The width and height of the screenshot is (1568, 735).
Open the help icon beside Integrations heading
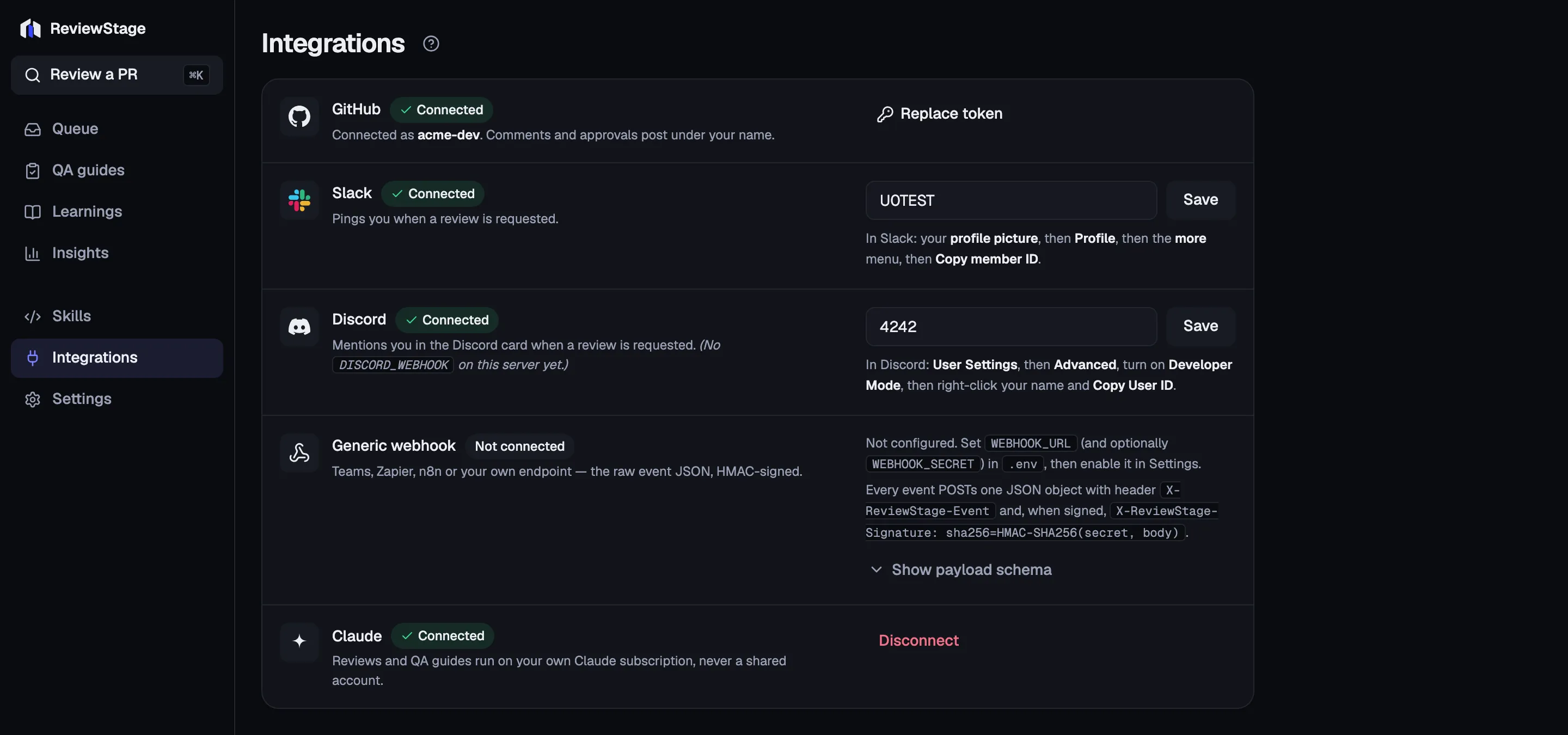431,44
